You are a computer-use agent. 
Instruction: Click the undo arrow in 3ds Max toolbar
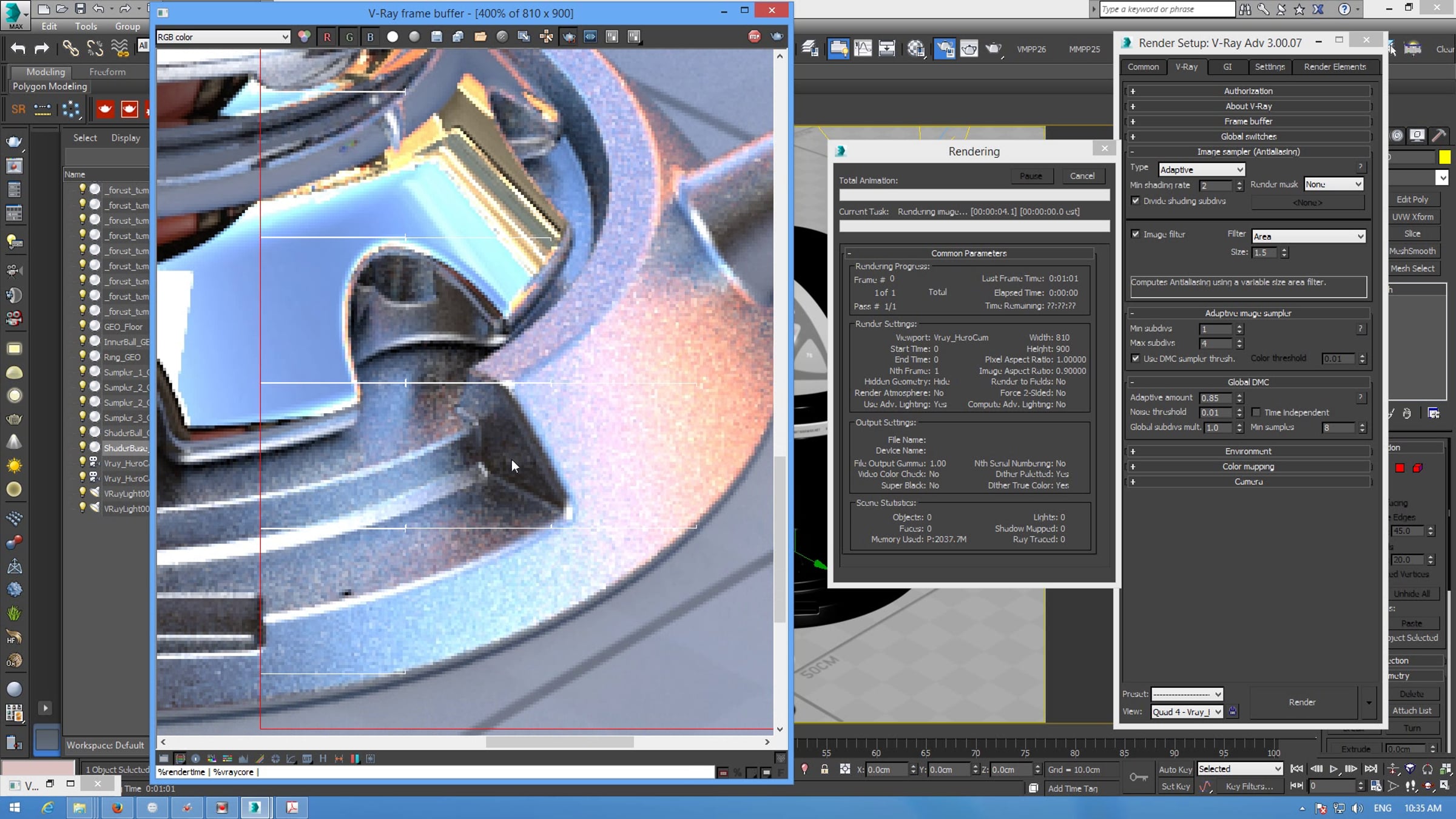point(18,49)
